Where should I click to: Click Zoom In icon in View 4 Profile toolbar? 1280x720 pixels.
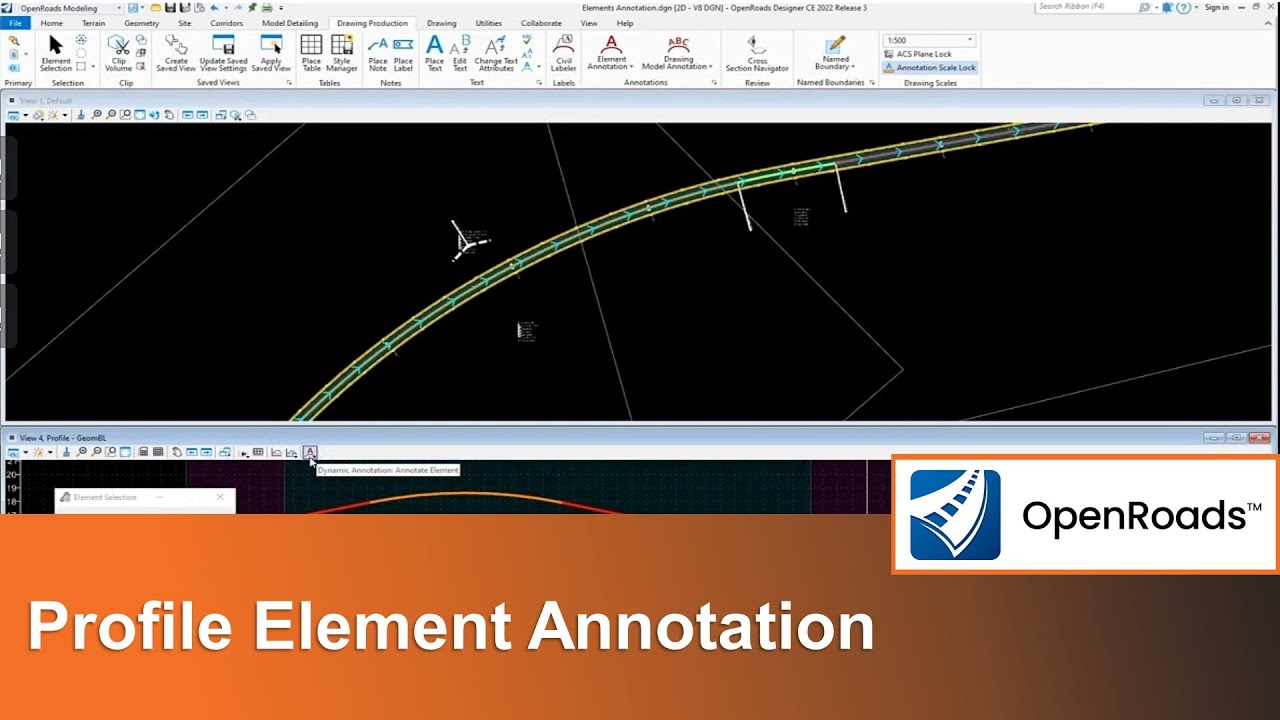coord(82,452)
